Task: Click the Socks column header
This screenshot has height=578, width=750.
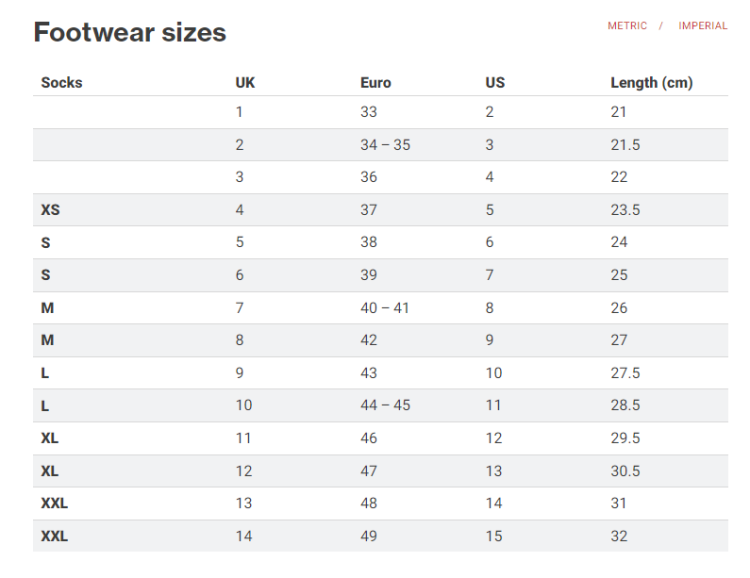Action: click(x=62, y=82)
